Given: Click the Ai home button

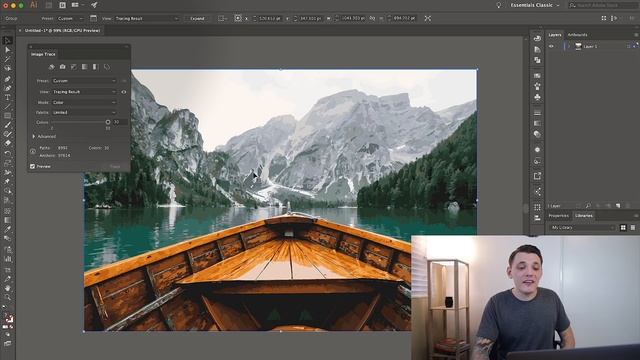Looking at the screenshot, I should 34,5.
